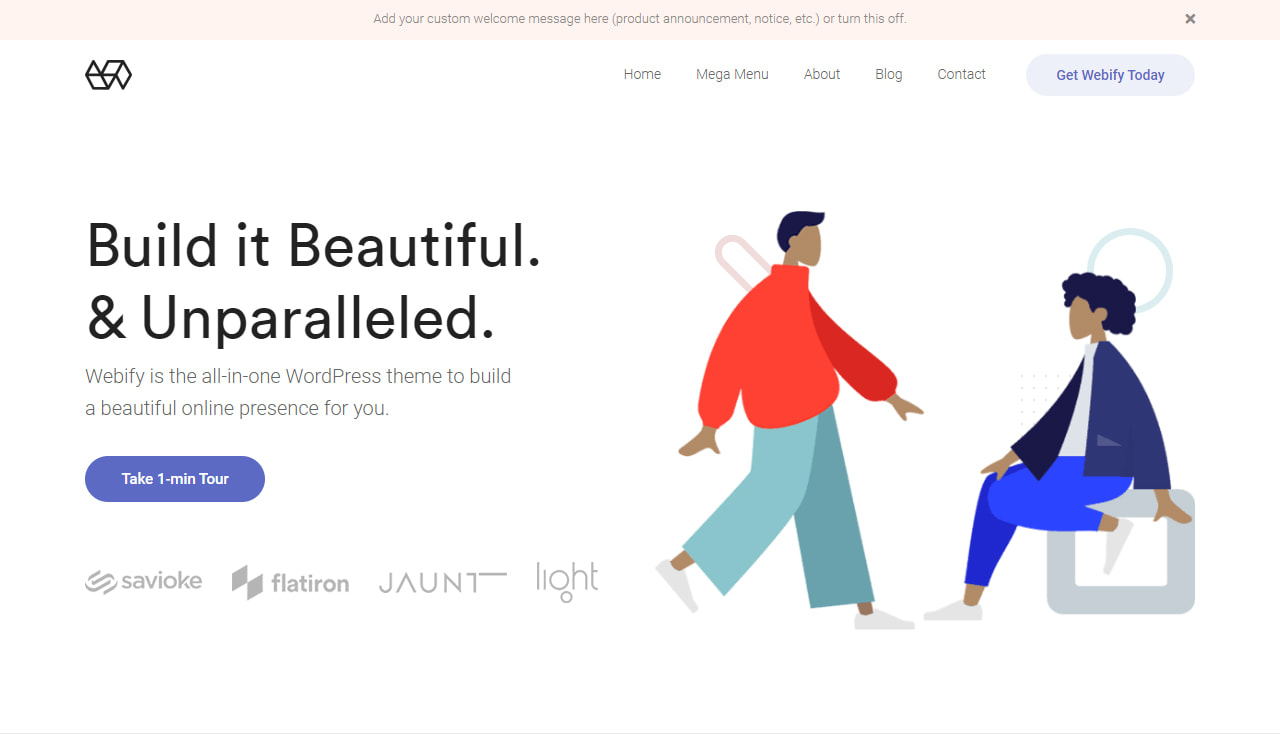Image resolution: width=1280 pixels, height=750 pixels.
Task: Click the Flatiron brand logo
Action: pos(291,582)
